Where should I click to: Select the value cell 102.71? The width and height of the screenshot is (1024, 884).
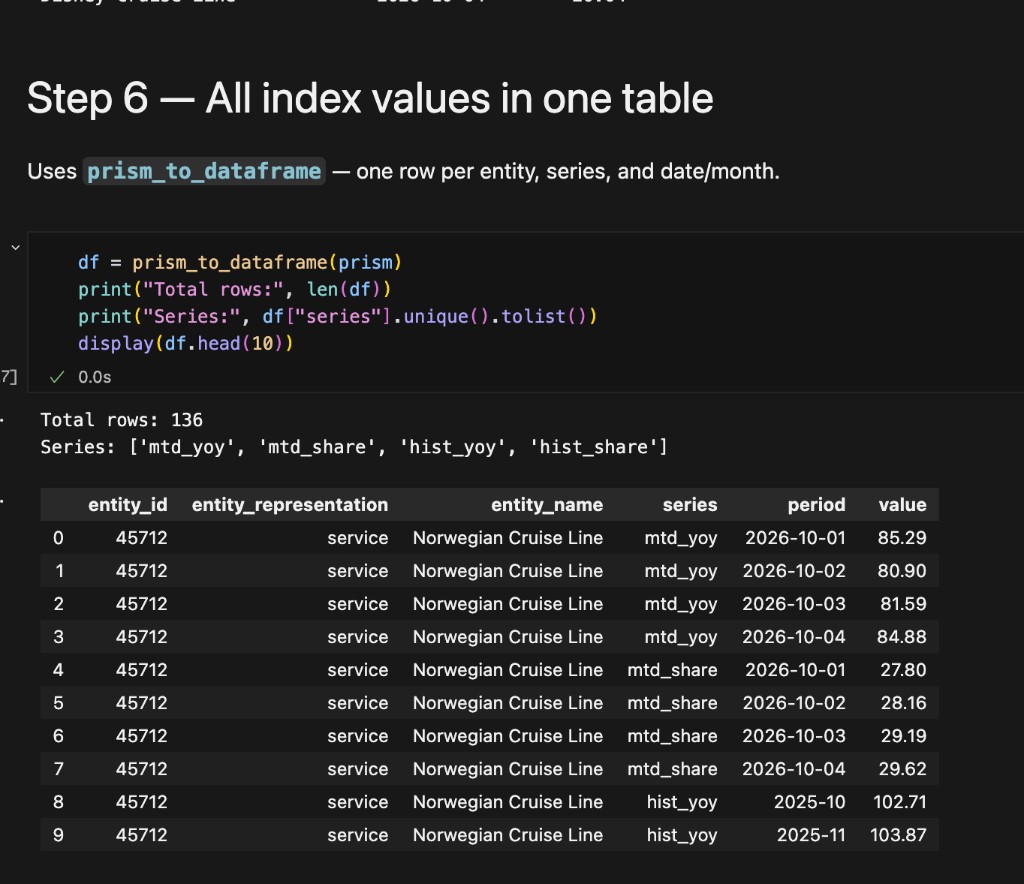click(899, 802)
